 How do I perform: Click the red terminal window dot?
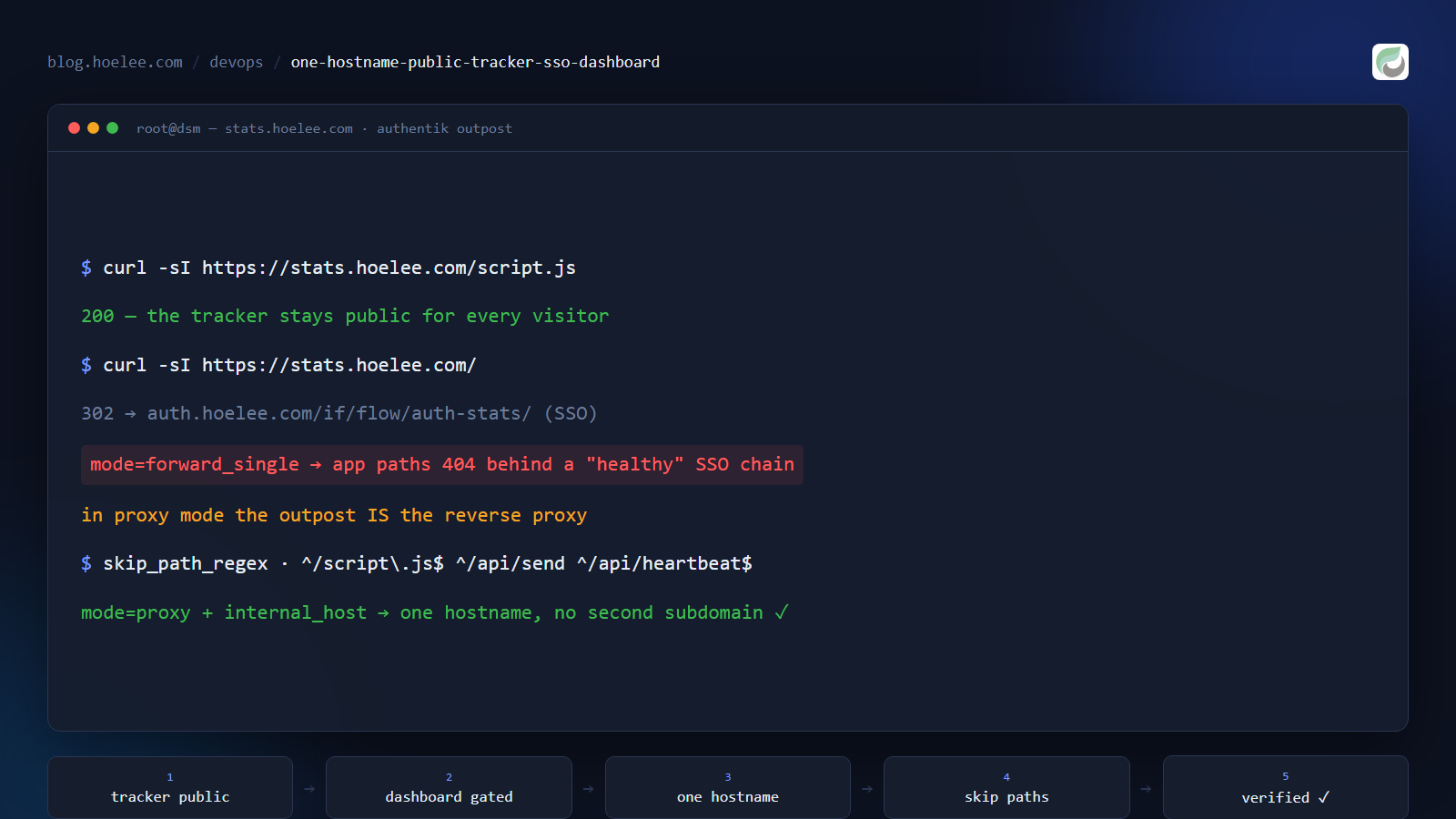(75, 128)
